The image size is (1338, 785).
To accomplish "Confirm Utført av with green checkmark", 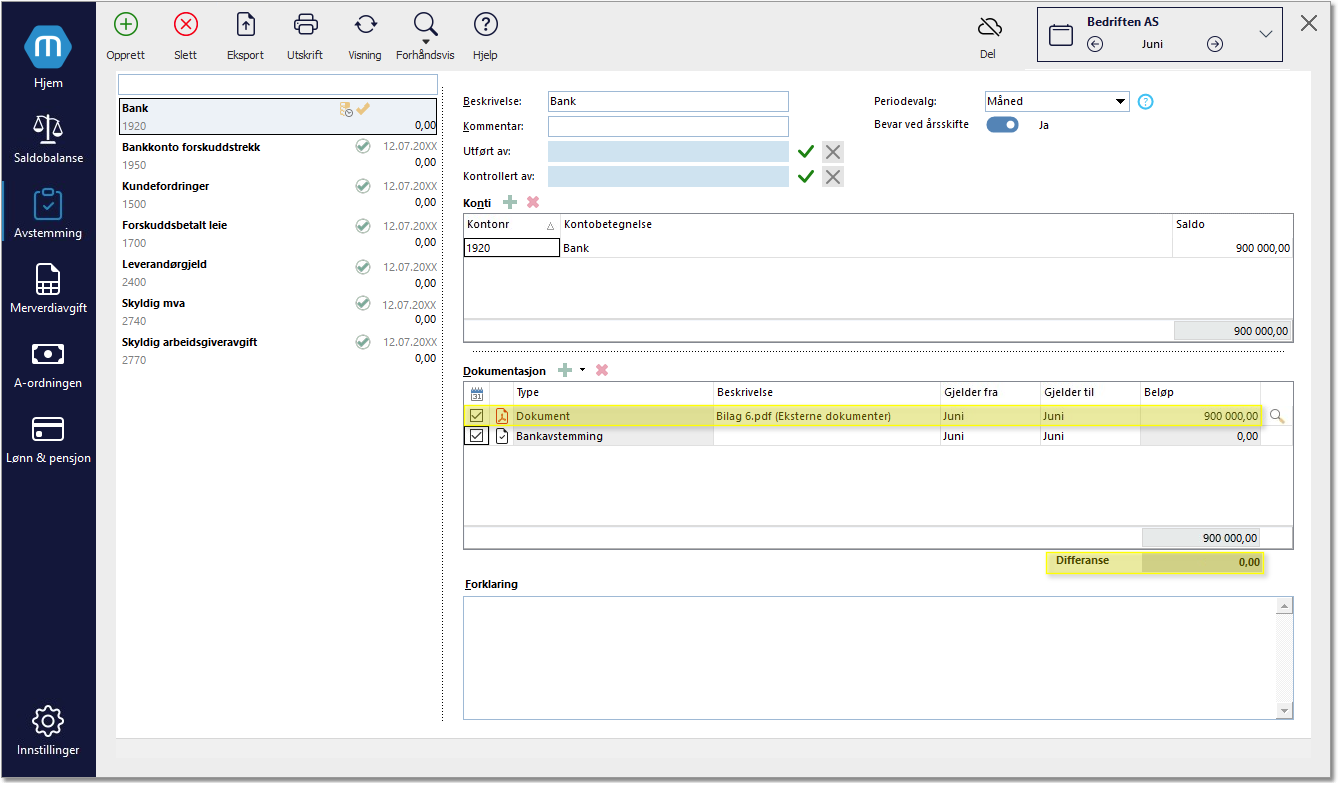I will pyautogui.click(x=806, y=152).
